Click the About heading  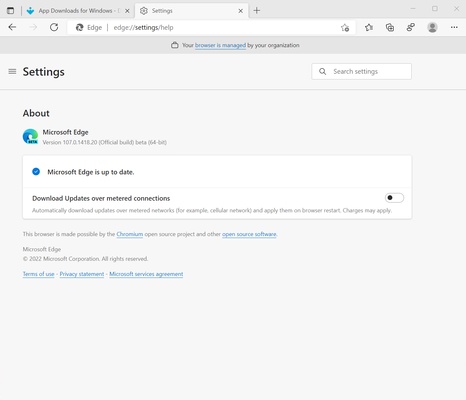click(36, 113)
